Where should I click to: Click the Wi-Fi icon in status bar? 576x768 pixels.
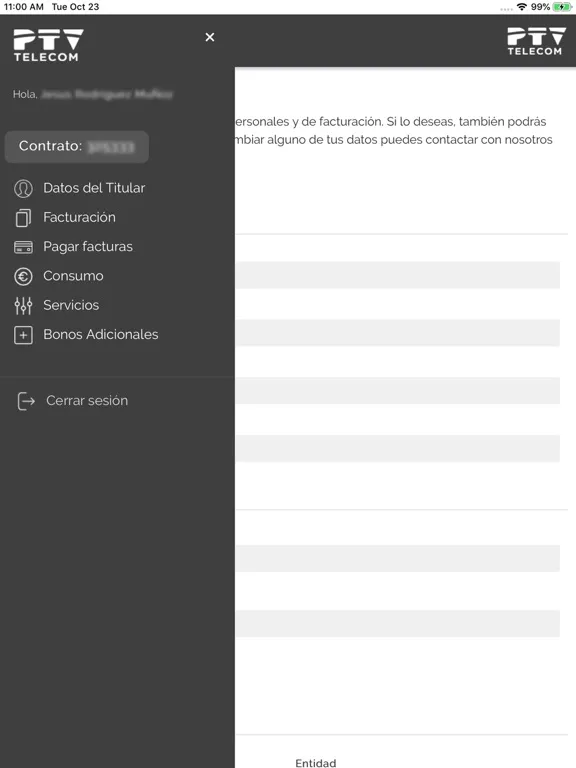point(522,7)
